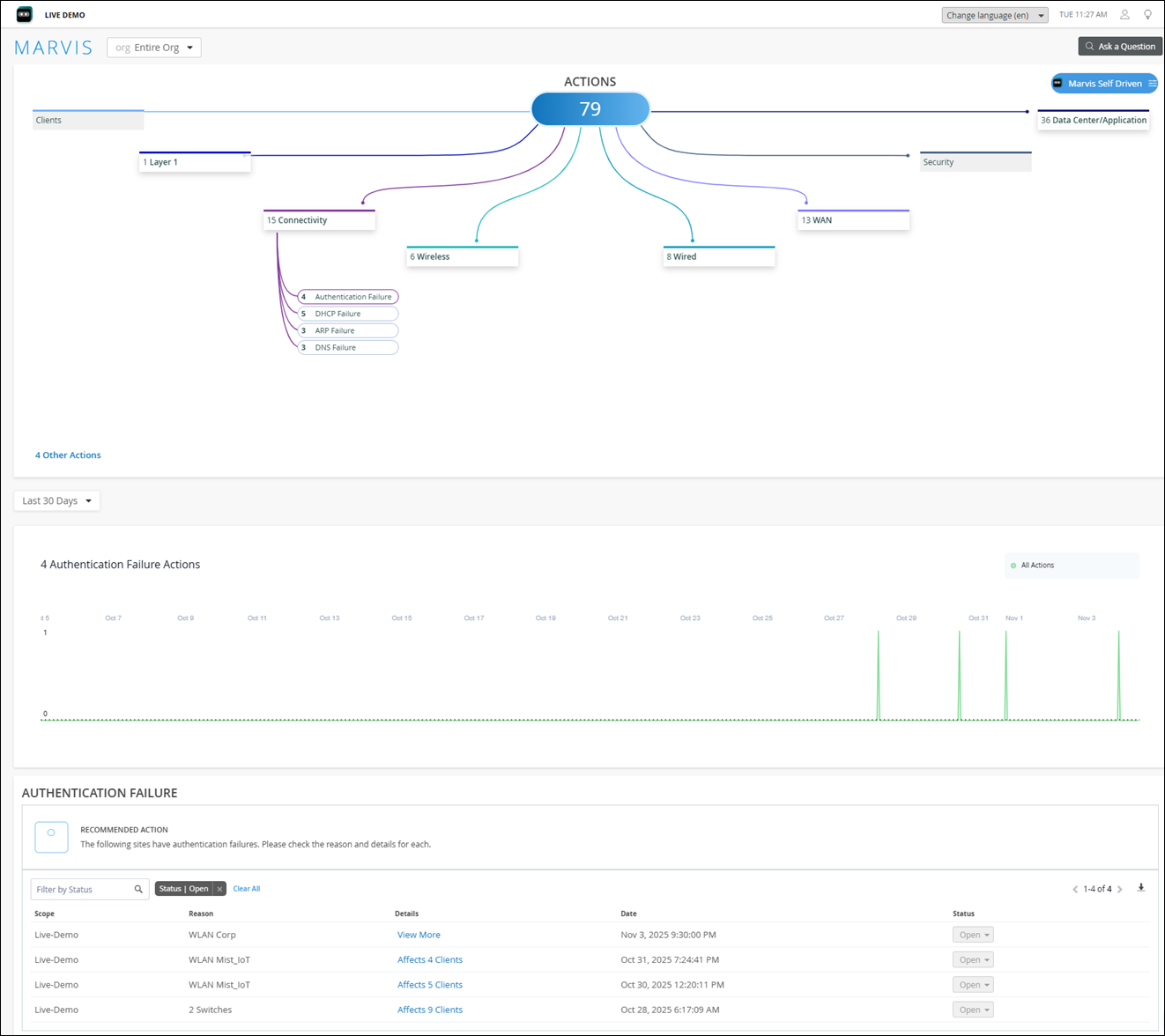The image size is (1165, 1036).
Task: Click the Mist robot logo icon
Action: coord(25,15)
